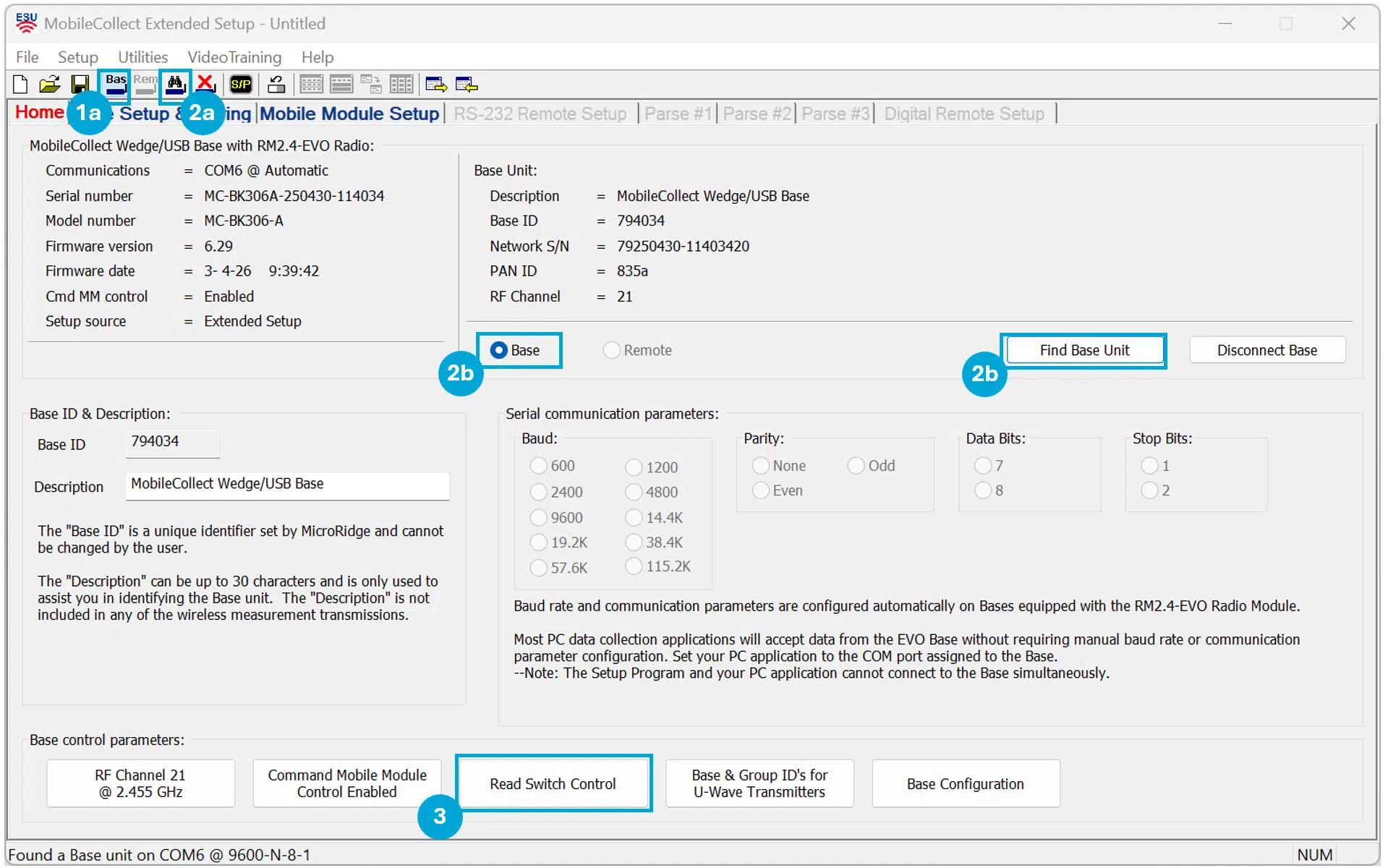Open Base Configuration
This screenshot has width=1383, height=868.
tap(966, 783)
